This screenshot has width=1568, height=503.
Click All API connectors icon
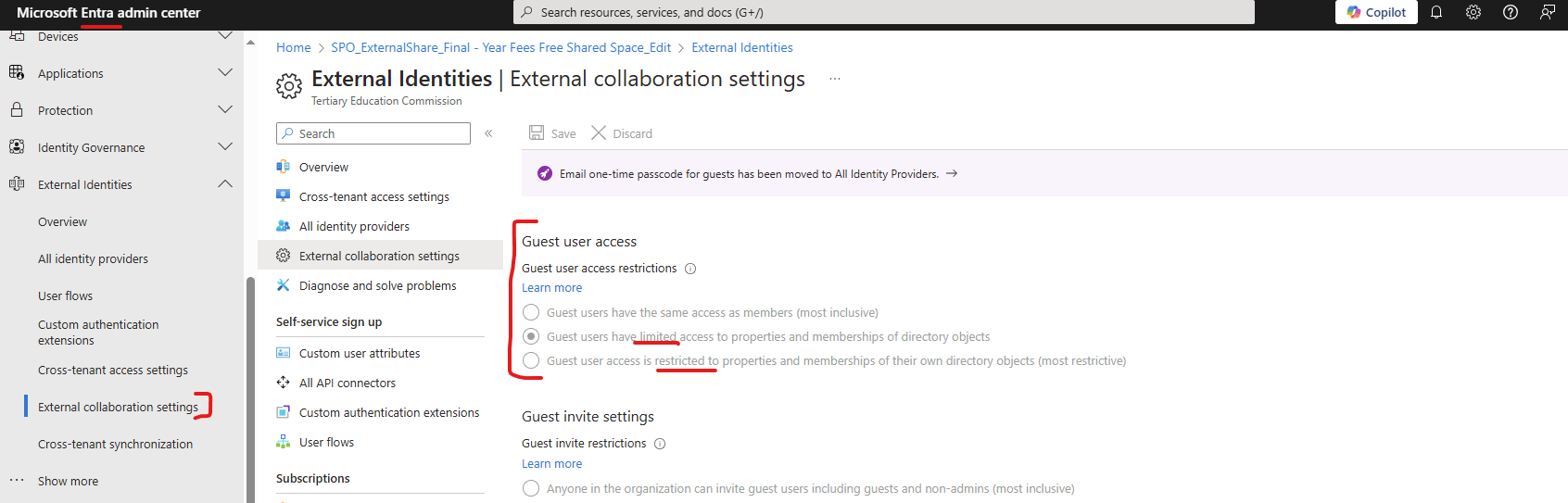tap(284, 382)
